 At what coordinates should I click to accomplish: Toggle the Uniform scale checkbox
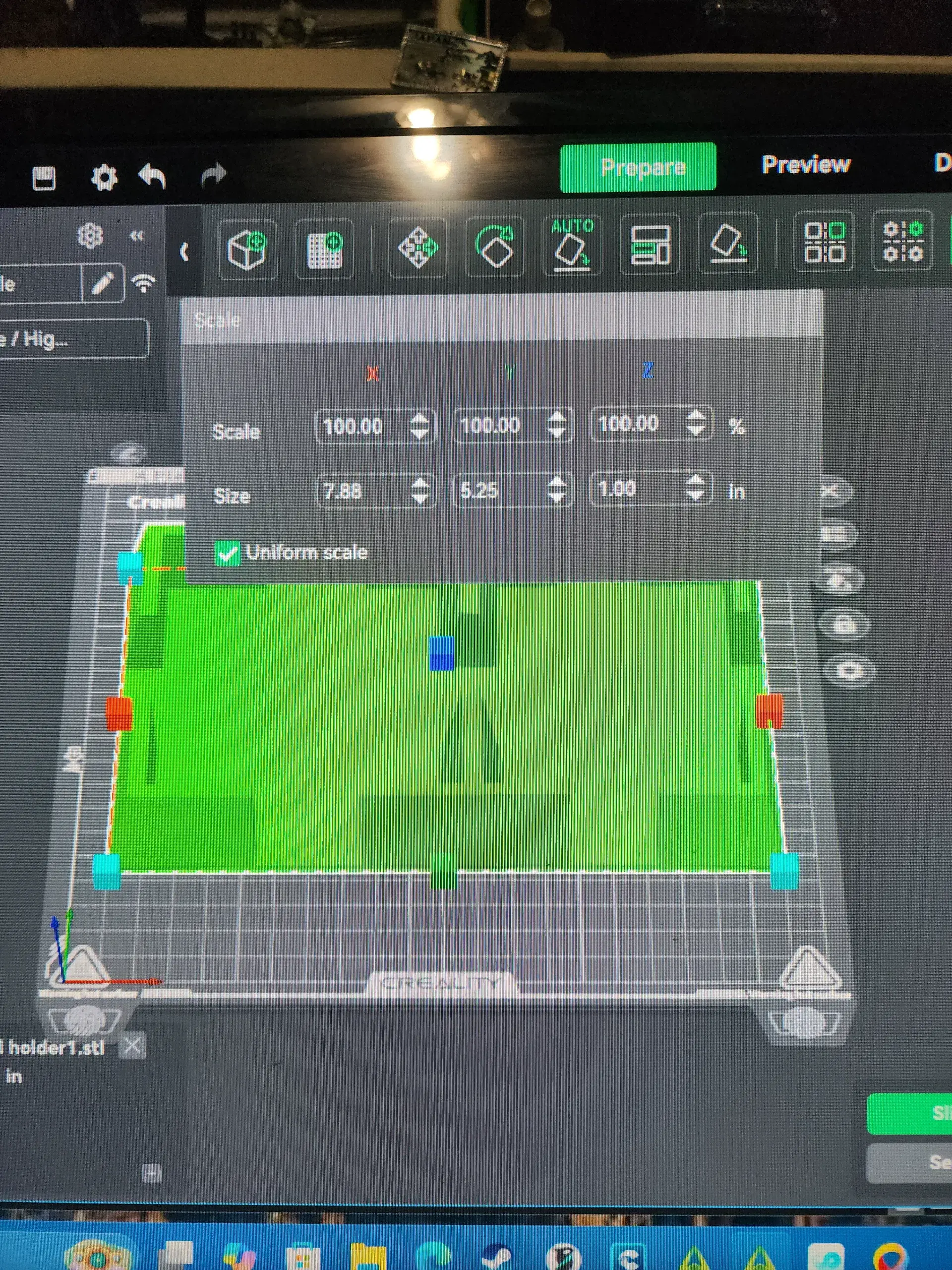tap(227, 554)
